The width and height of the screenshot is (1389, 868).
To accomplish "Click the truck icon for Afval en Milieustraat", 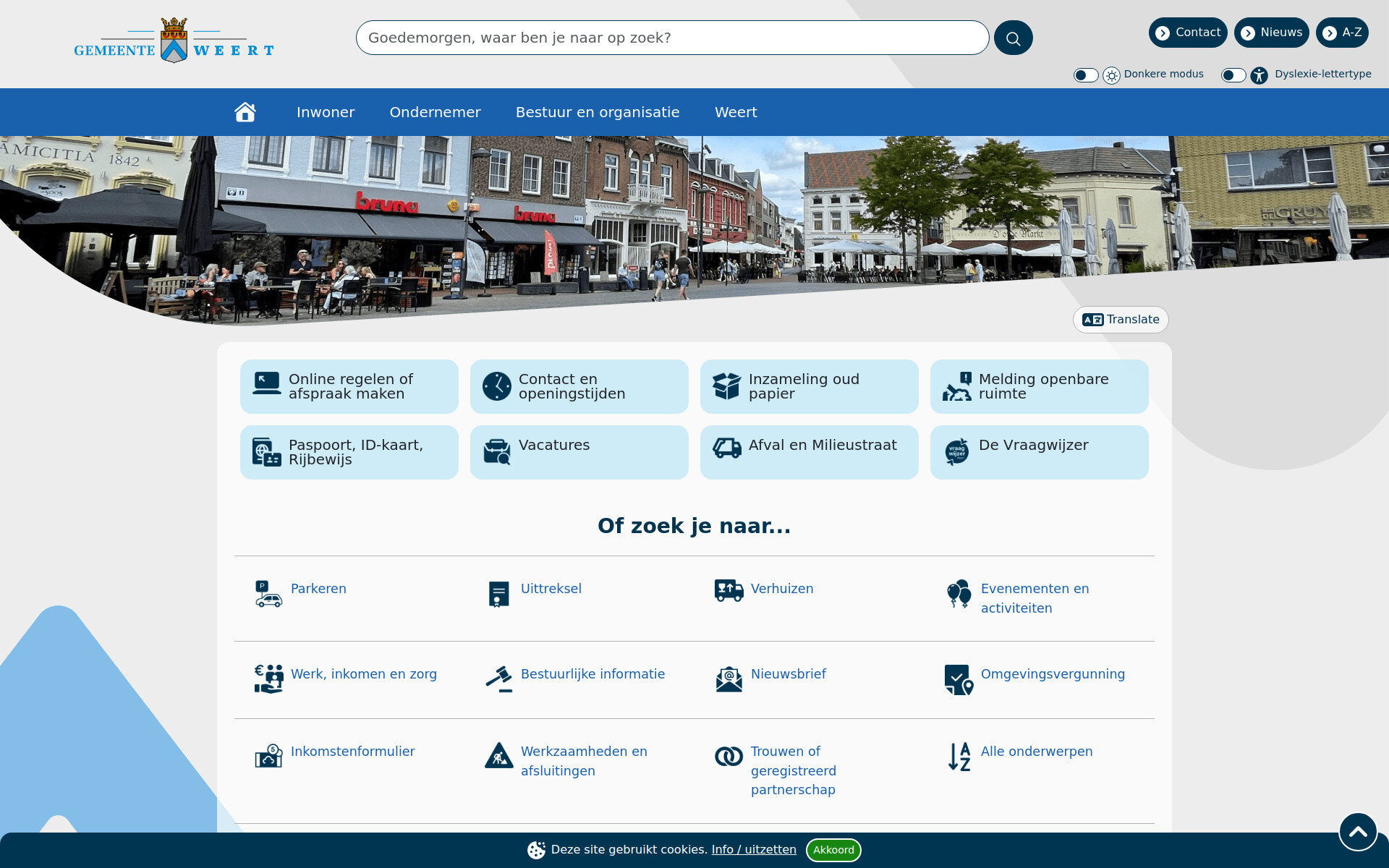I will click(727, 448).
